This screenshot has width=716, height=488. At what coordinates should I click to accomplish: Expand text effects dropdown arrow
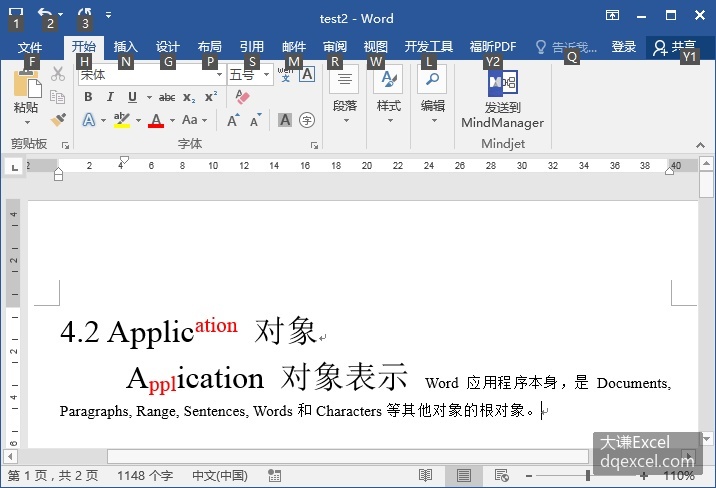(x=104, y=121)
